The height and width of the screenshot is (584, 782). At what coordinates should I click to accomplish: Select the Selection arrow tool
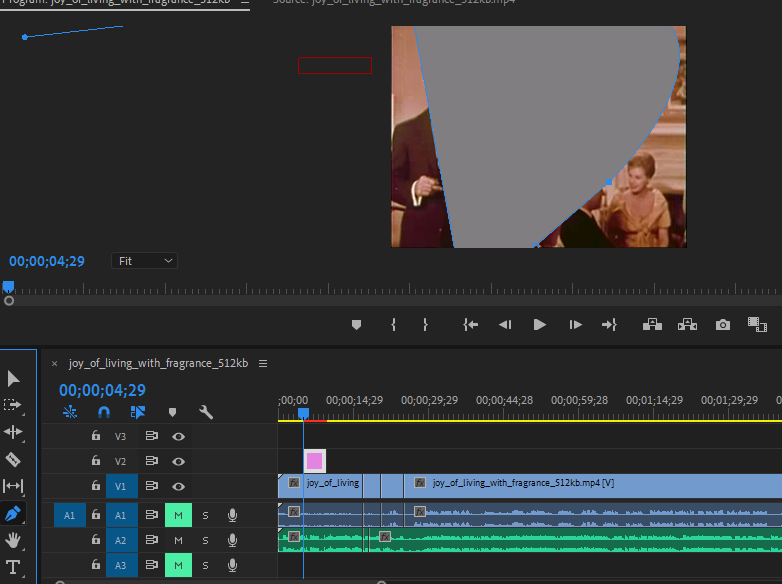pos(13,379)
